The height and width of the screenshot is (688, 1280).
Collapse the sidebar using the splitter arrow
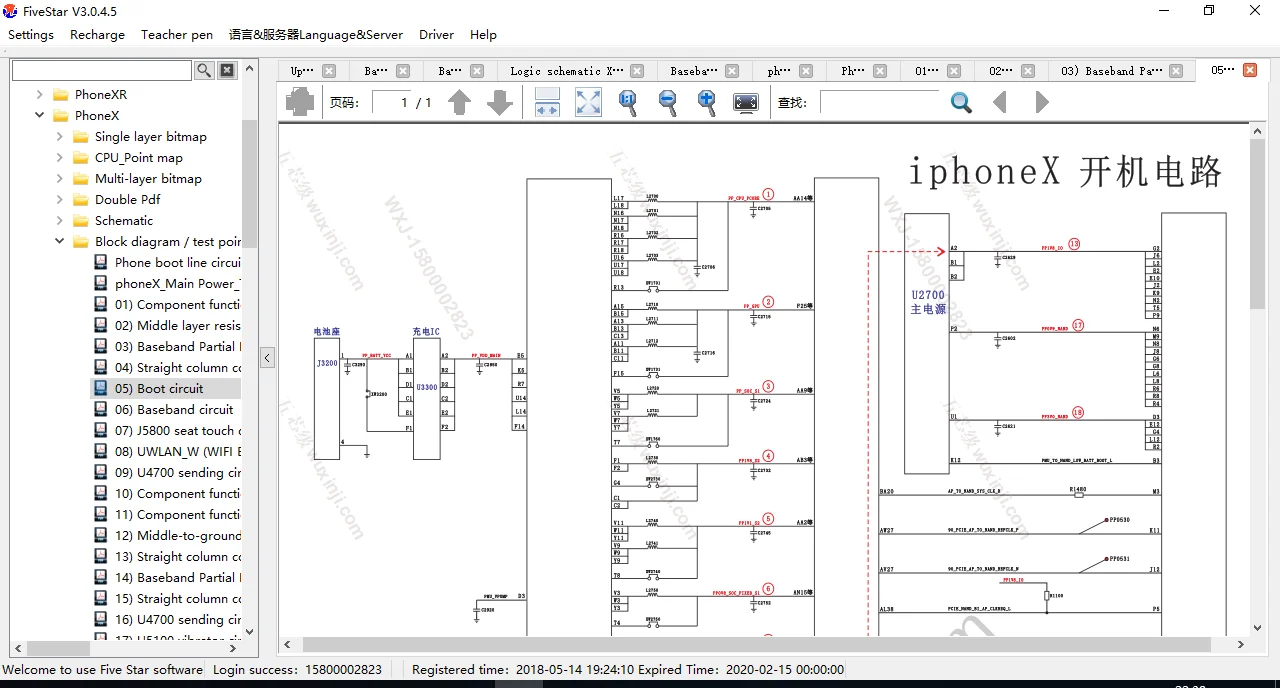coord(267,357)
